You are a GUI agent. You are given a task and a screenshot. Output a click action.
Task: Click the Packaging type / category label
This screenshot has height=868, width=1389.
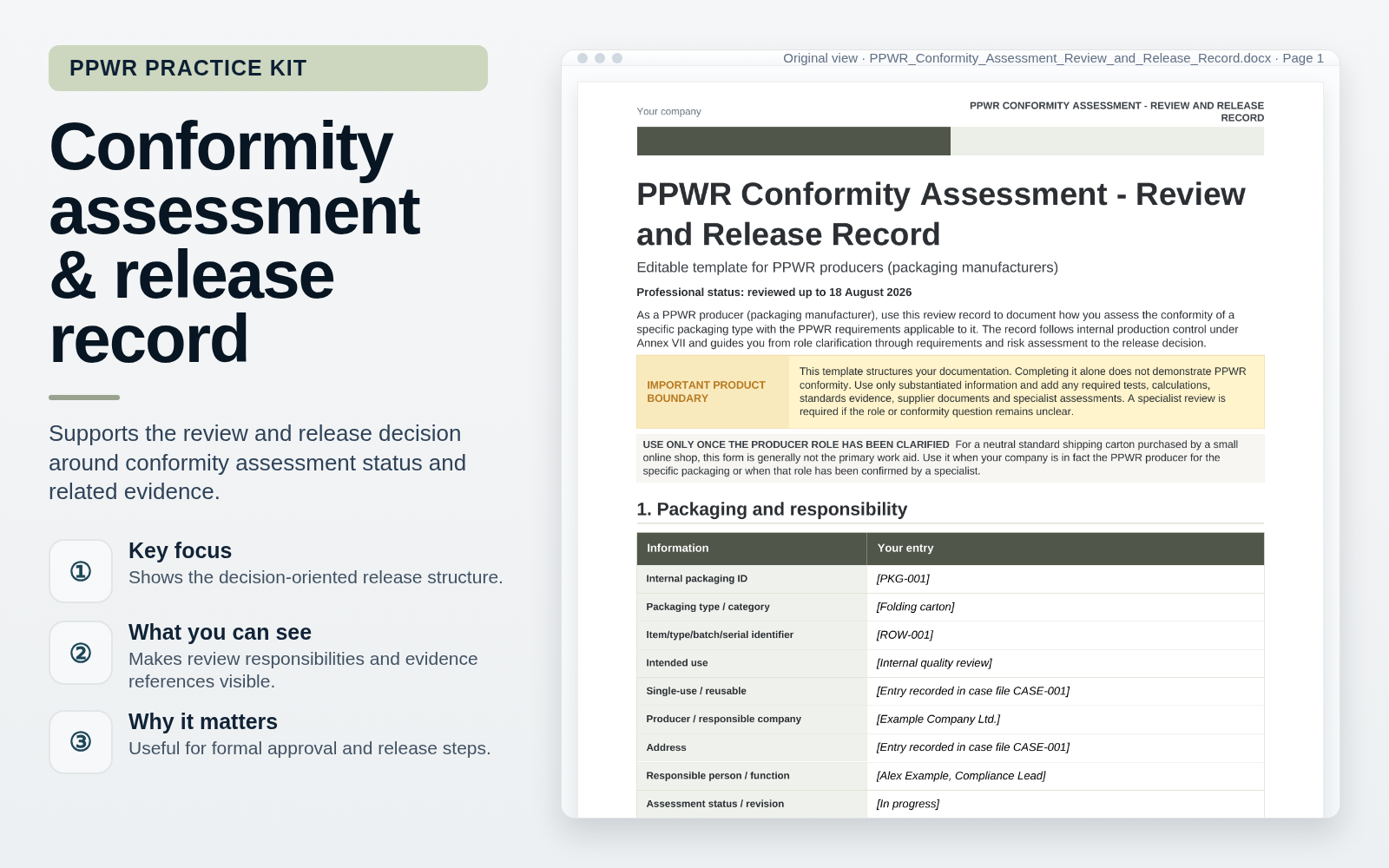pyautogui.click(x=708, y=607)
